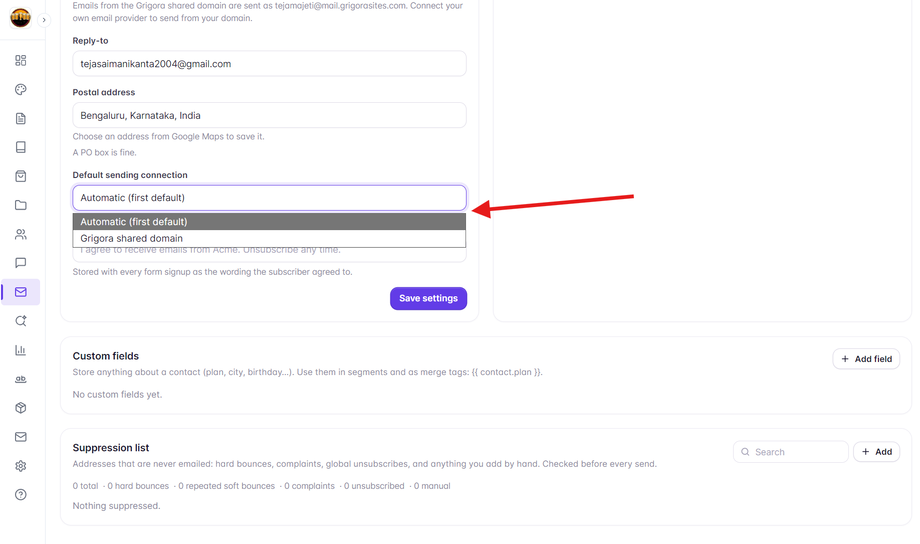Open the folder files icon in sidebar
Image resolution: width=920 pixels, height=544 pixels.
(x=21, y=205)
